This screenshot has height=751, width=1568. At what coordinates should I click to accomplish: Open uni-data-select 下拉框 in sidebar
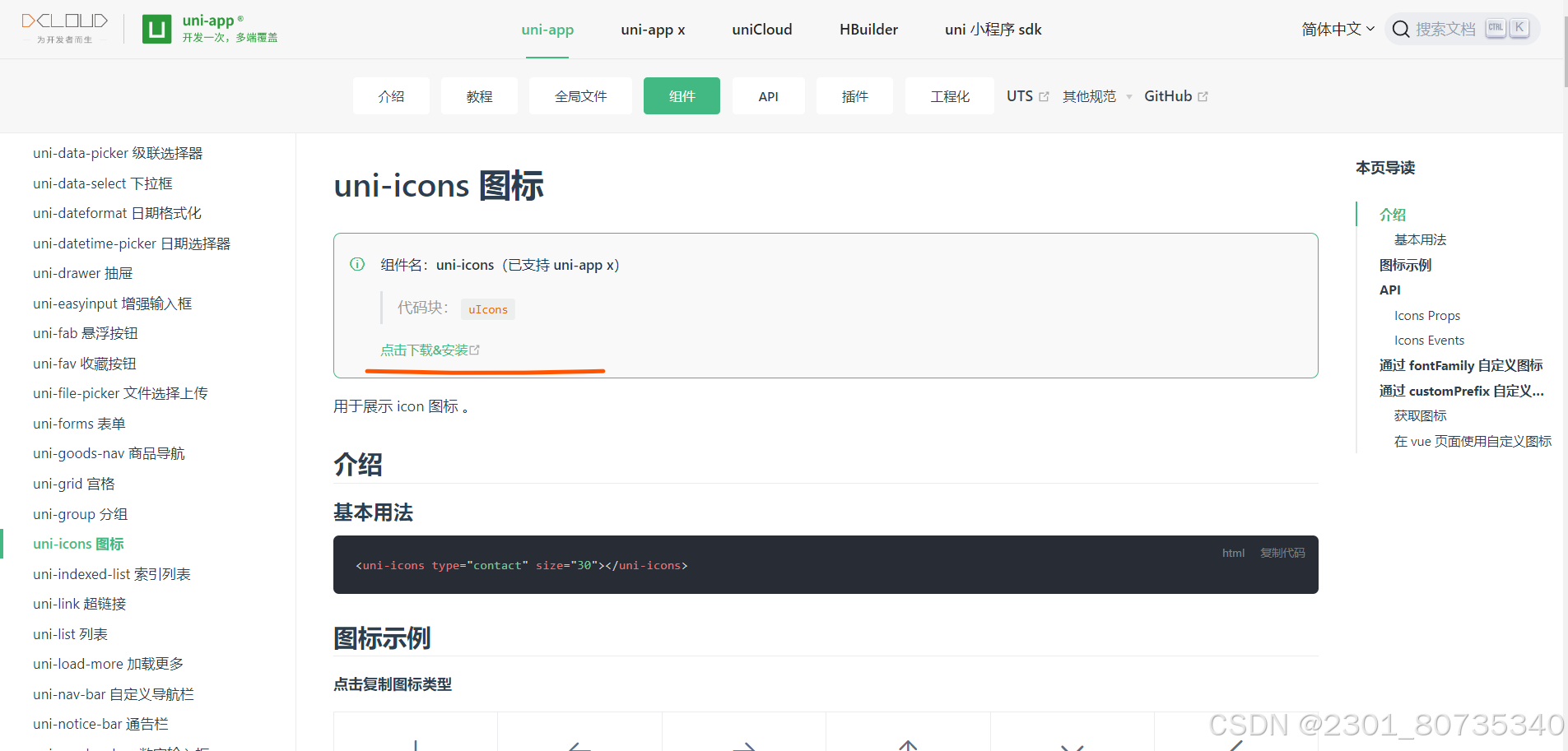click(103, 183)
